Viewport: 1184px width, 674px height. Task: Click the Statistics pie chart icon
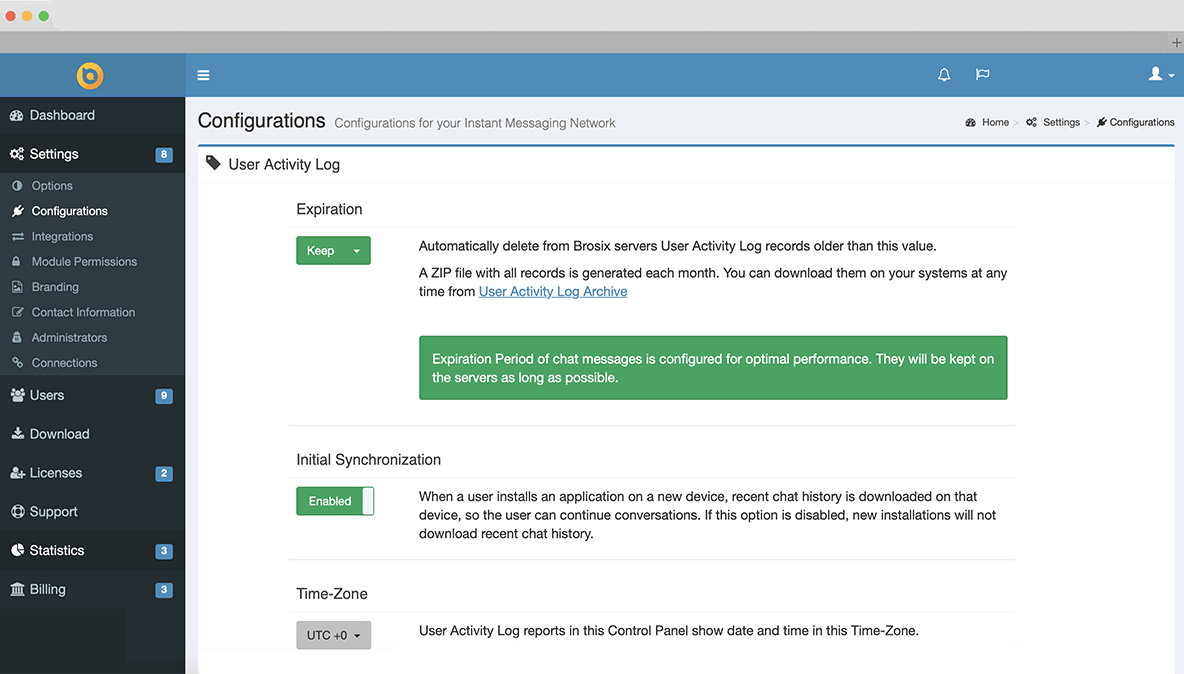17,550
